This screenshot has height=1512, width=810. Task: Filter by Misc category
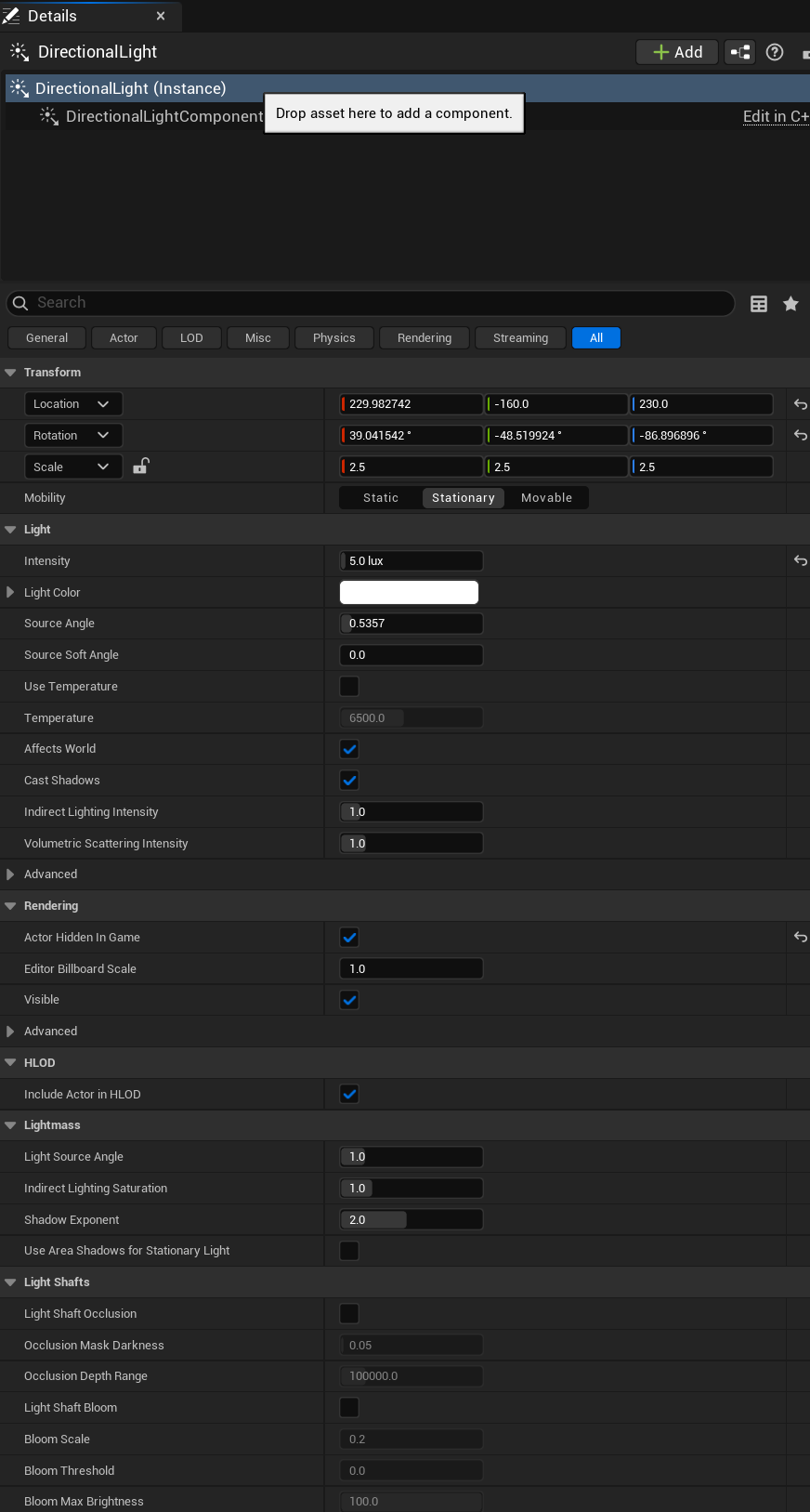[258, 338]
